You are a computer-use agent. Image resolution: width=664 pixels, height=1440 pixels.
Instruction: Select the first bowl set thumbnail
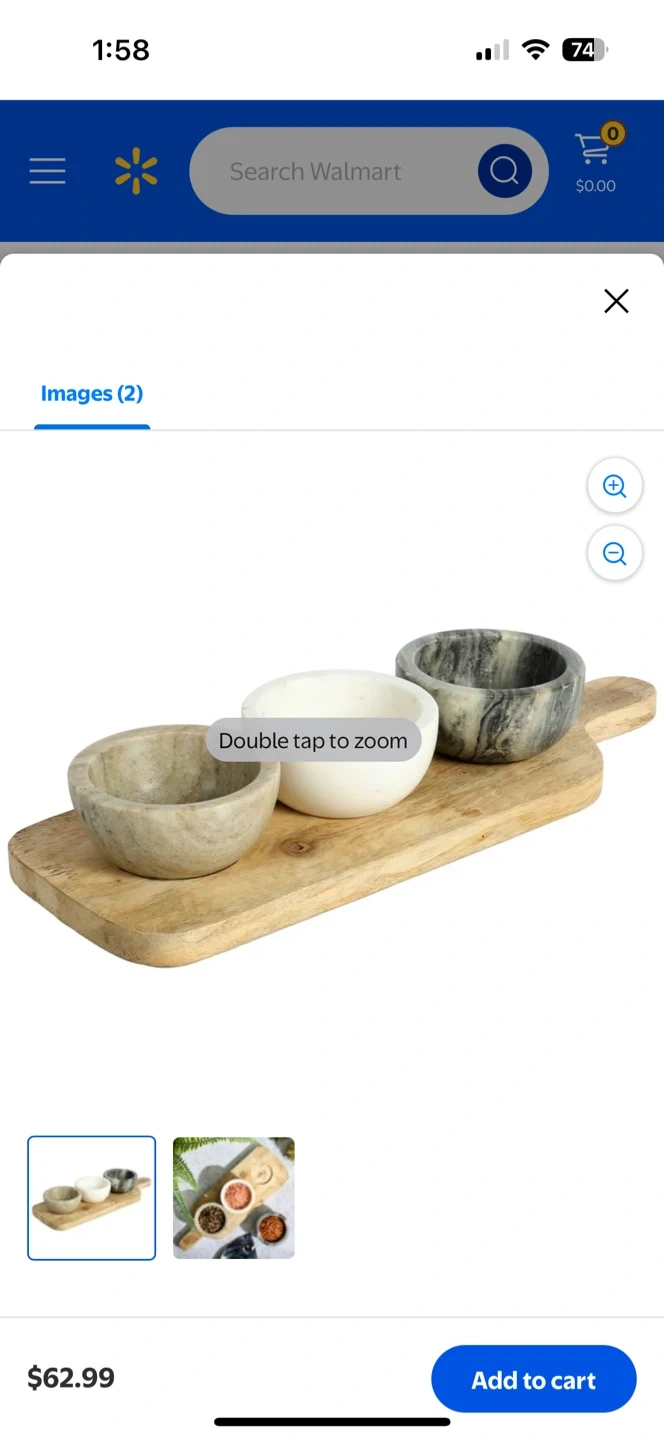(92, 1198)
